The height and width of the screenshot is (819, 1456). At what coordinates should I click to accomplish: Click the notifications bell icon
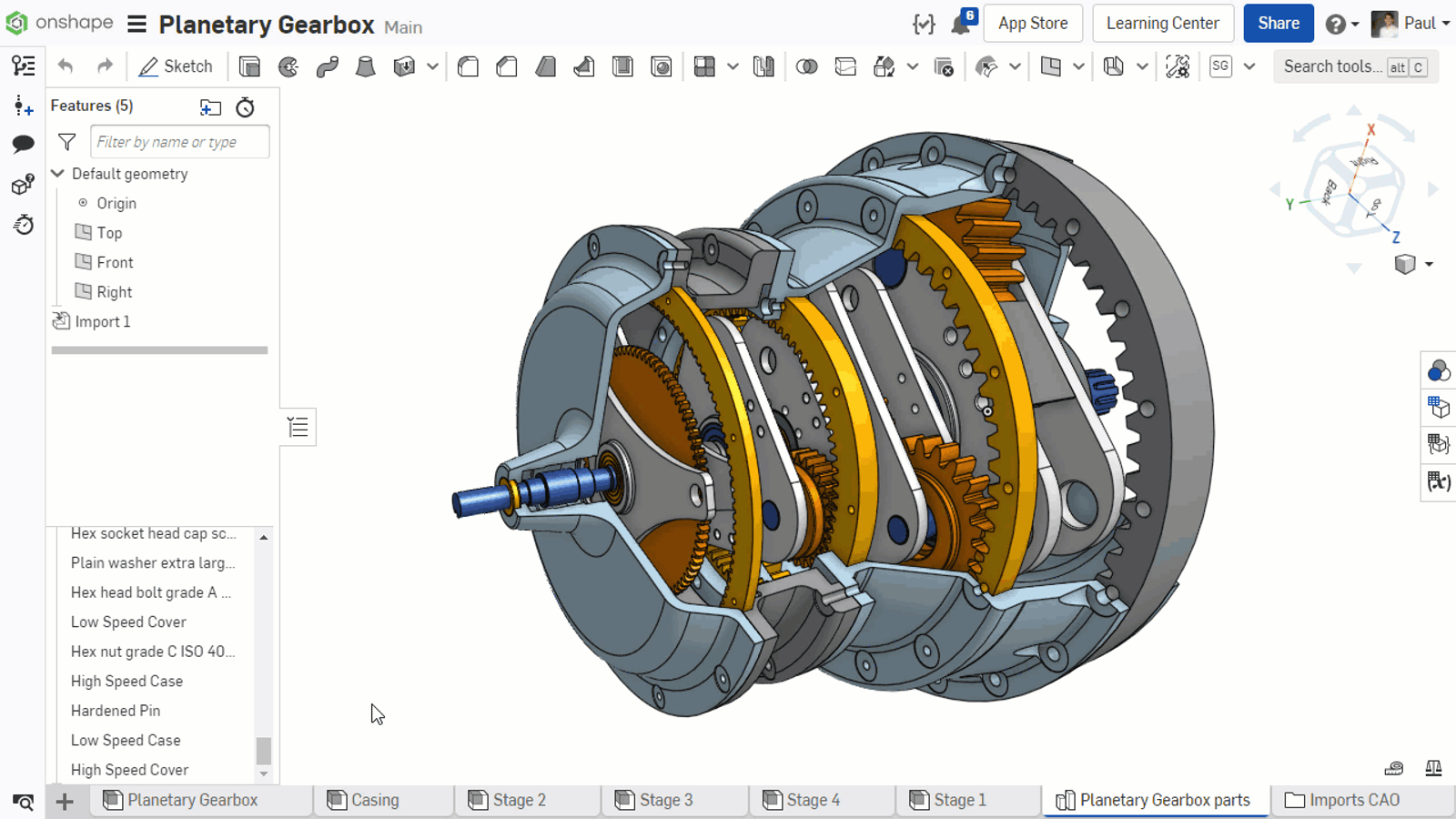tap(961, 24)
